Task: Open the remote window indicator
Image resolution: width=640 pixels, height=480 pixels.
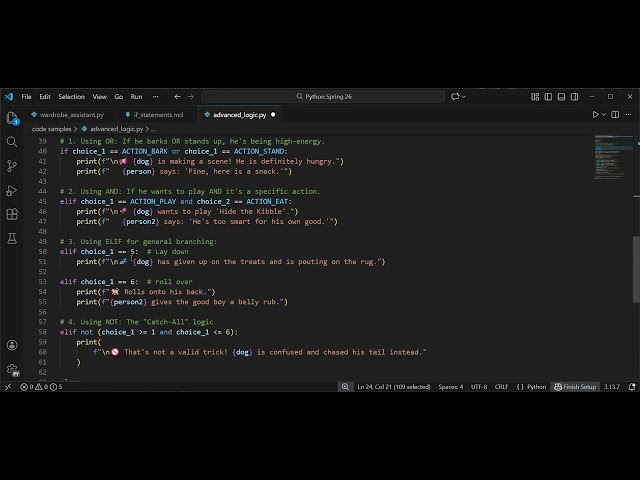Action: click(8, 387)
